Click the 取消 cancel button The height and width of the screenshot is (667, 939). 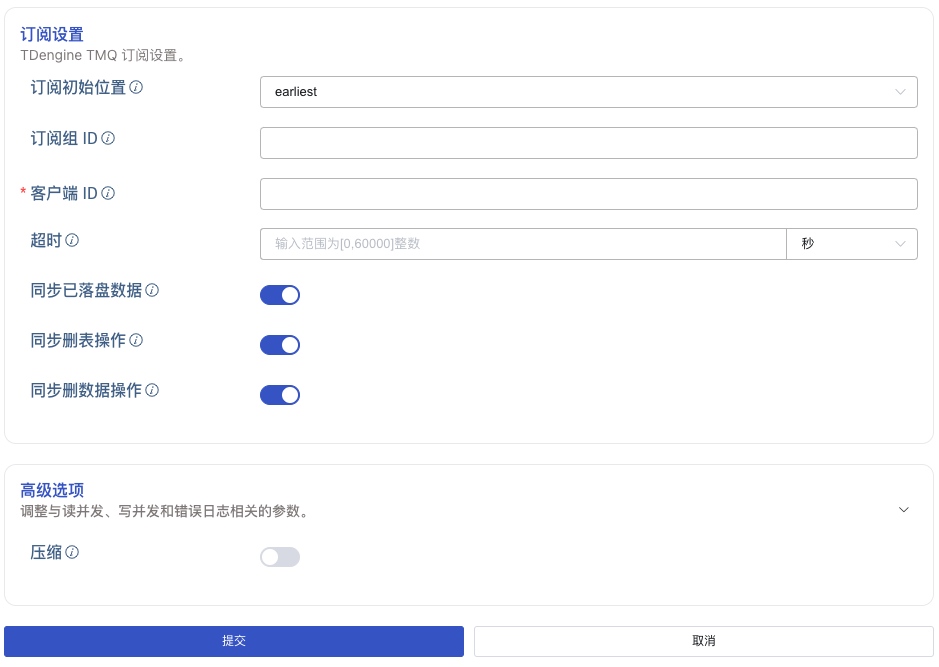(703, 641)
